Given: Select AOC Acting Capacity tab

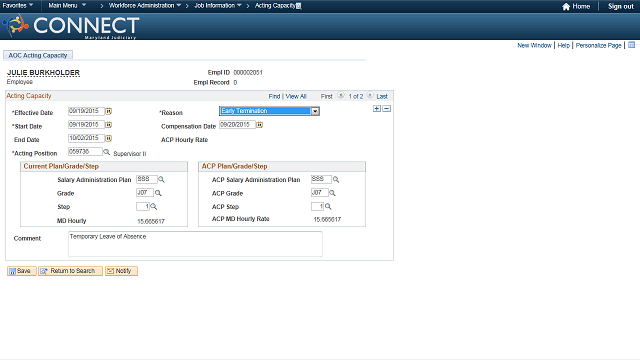Looking at the screenshot, I should [x=38, y=55].
